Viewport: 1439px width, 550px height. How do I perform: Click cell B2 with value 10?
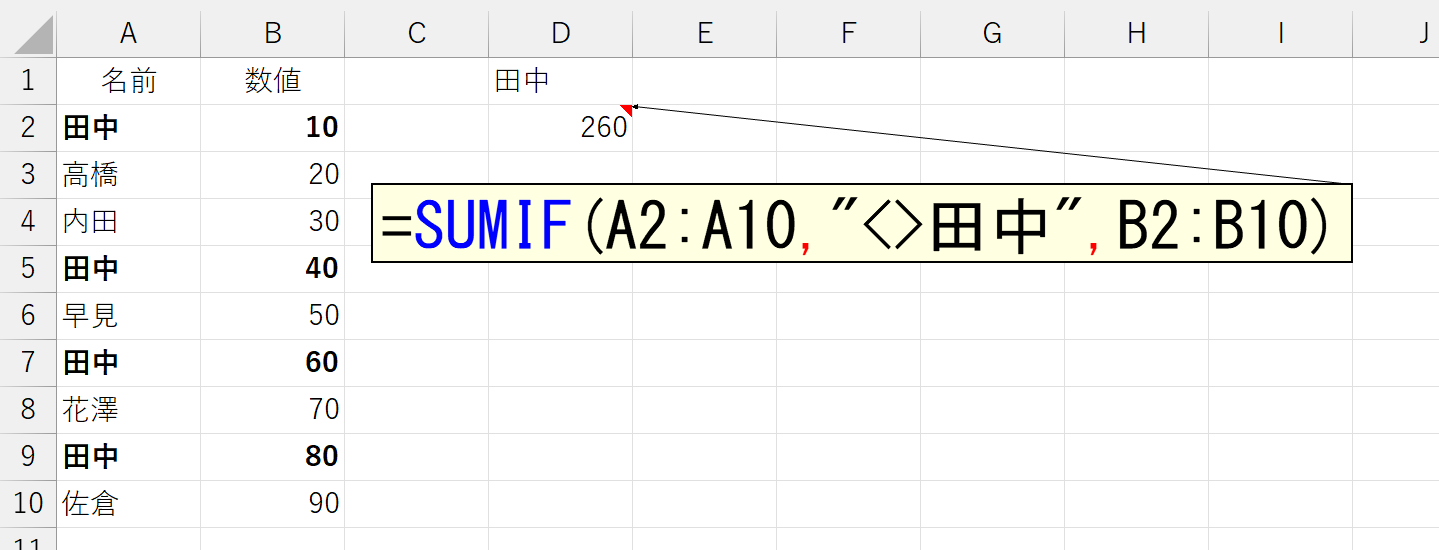pyautogui.click(x=272, y=128)
